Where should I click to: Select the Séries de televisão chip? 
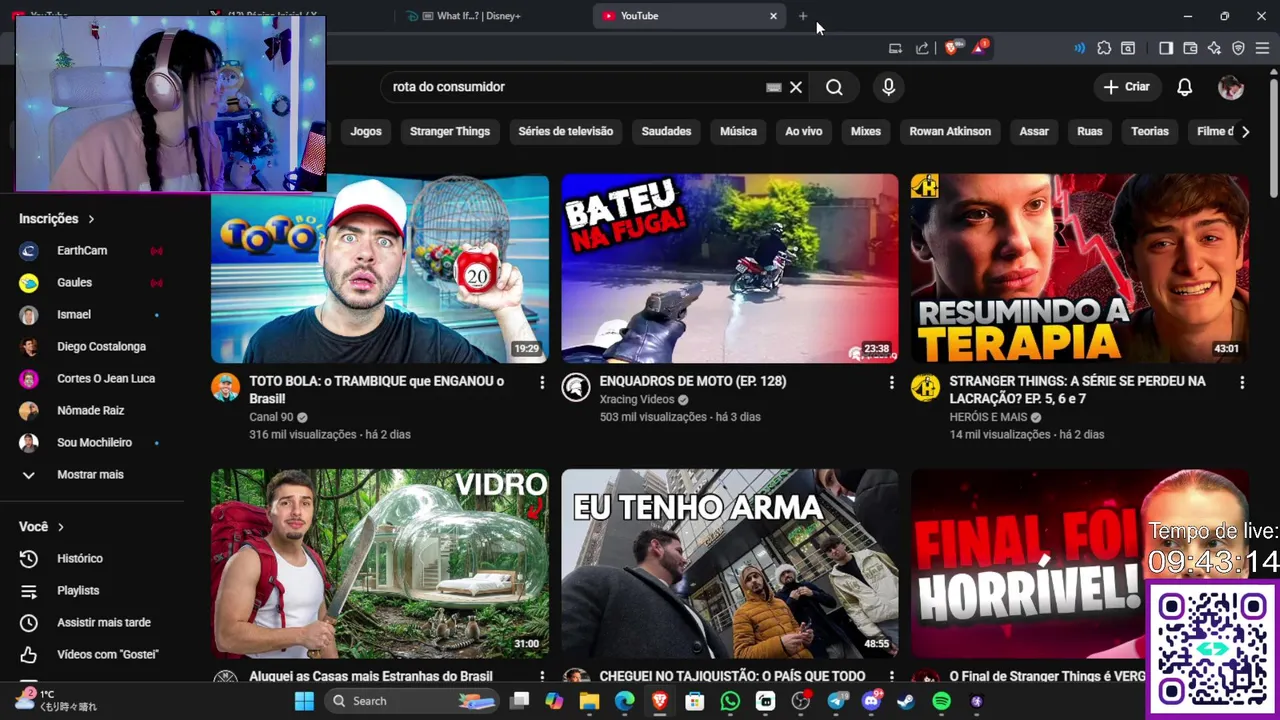tap(566, 131)
